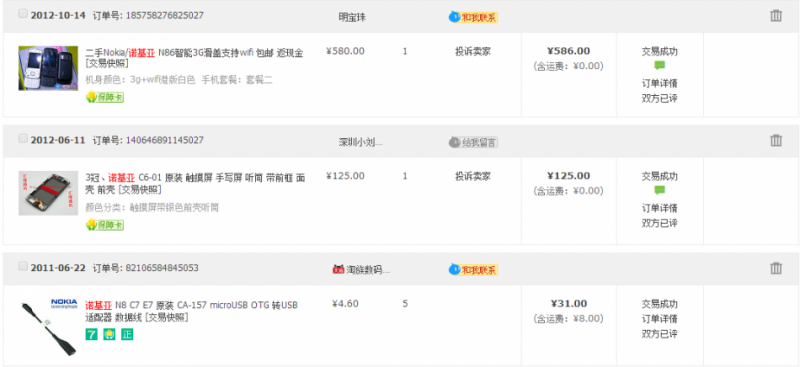Open the Nokia N86 phones thumbnail
This screenshot has height=367, width=800.
pos(48,68)
